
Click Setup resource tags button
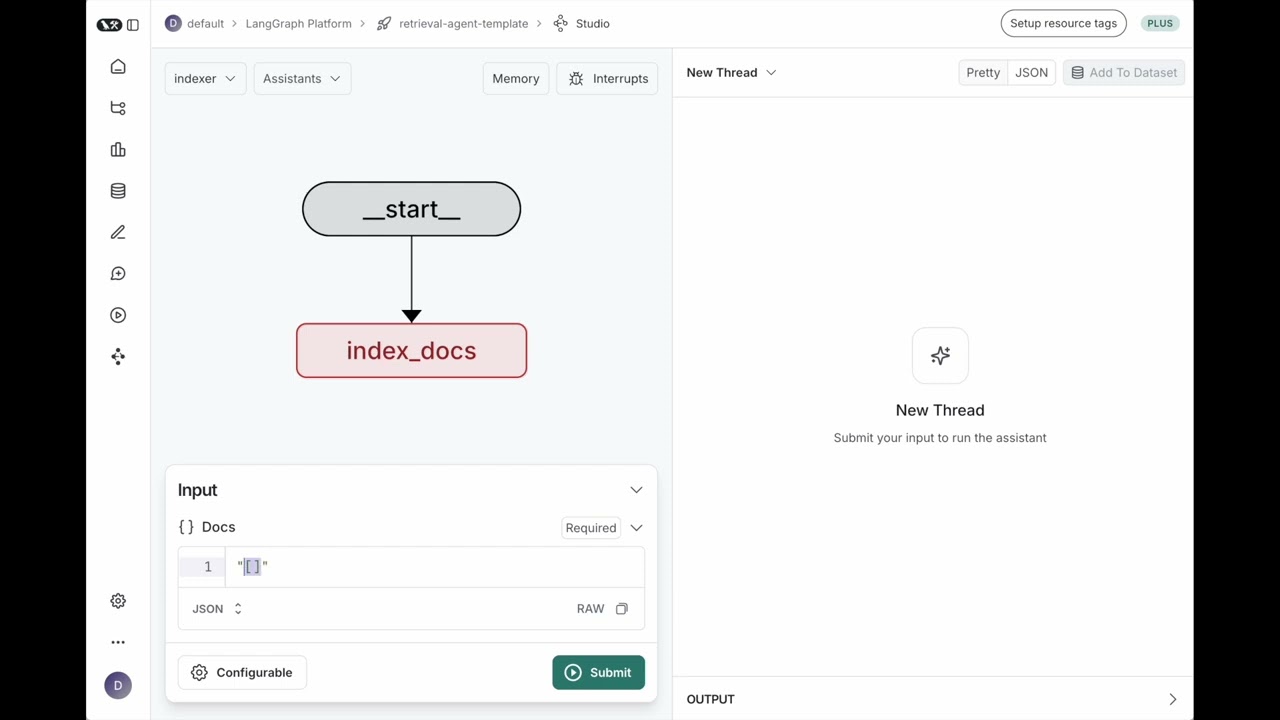[1063, 23]
